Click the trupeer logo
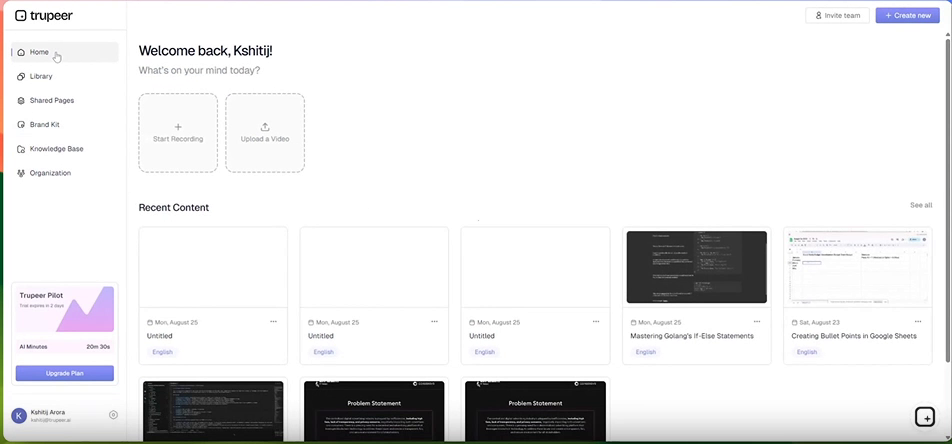The height and width of the screenshot is (444, 952). (x=44, y=16)
